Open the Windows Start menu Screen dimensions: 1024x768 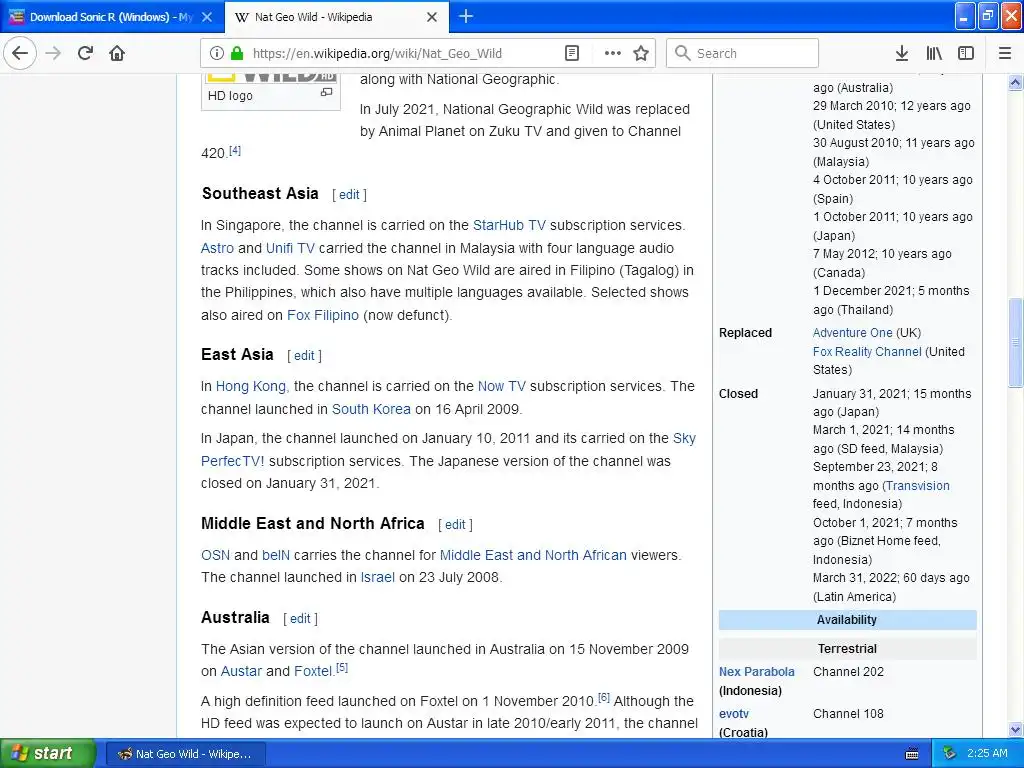[48, 754]
